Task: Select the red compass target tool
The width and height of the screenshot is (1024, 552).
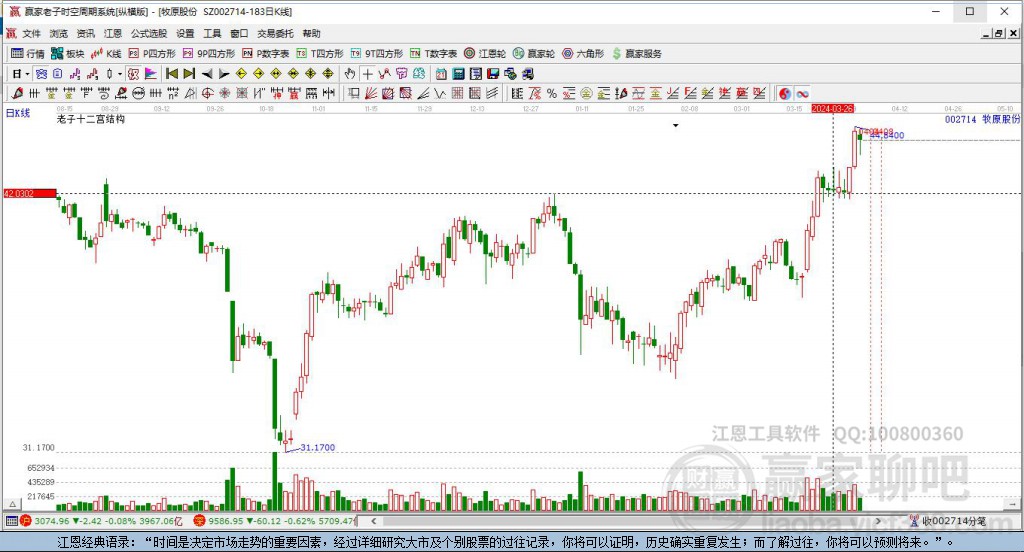Action: (x=208, y=93)
